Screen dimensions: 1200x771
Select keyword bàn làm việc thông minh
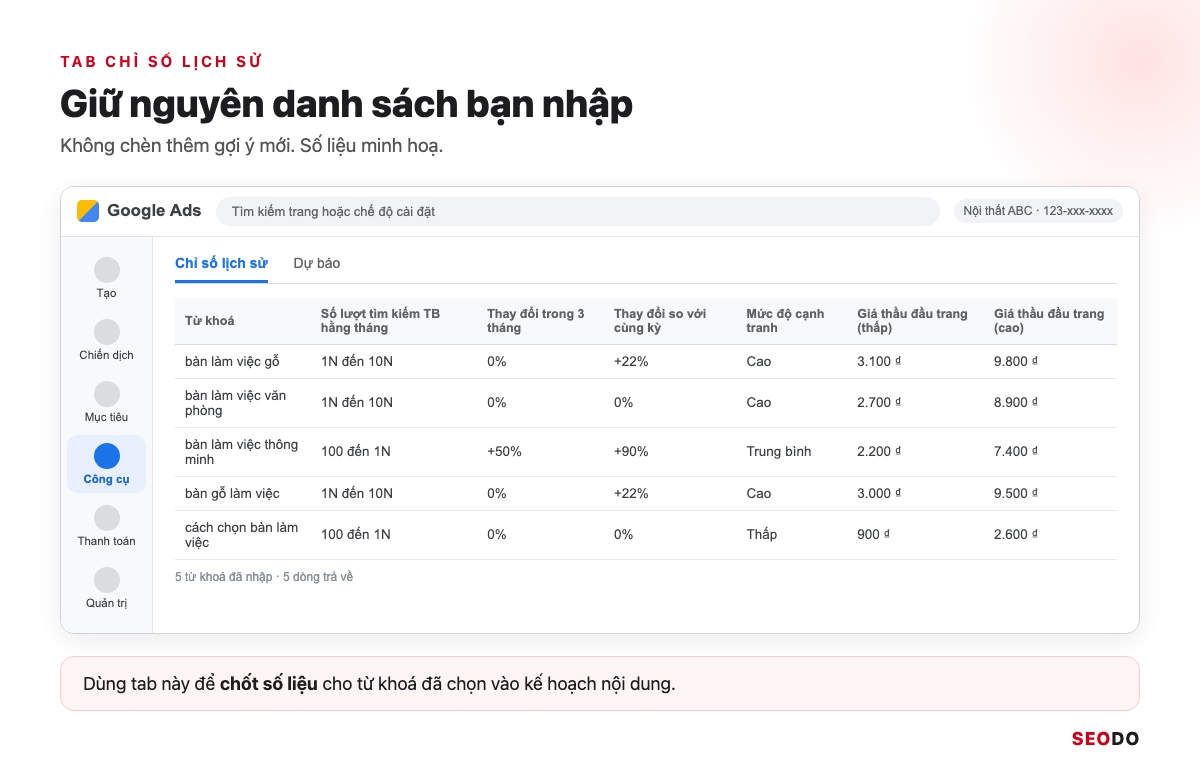(x=241, y=452)
